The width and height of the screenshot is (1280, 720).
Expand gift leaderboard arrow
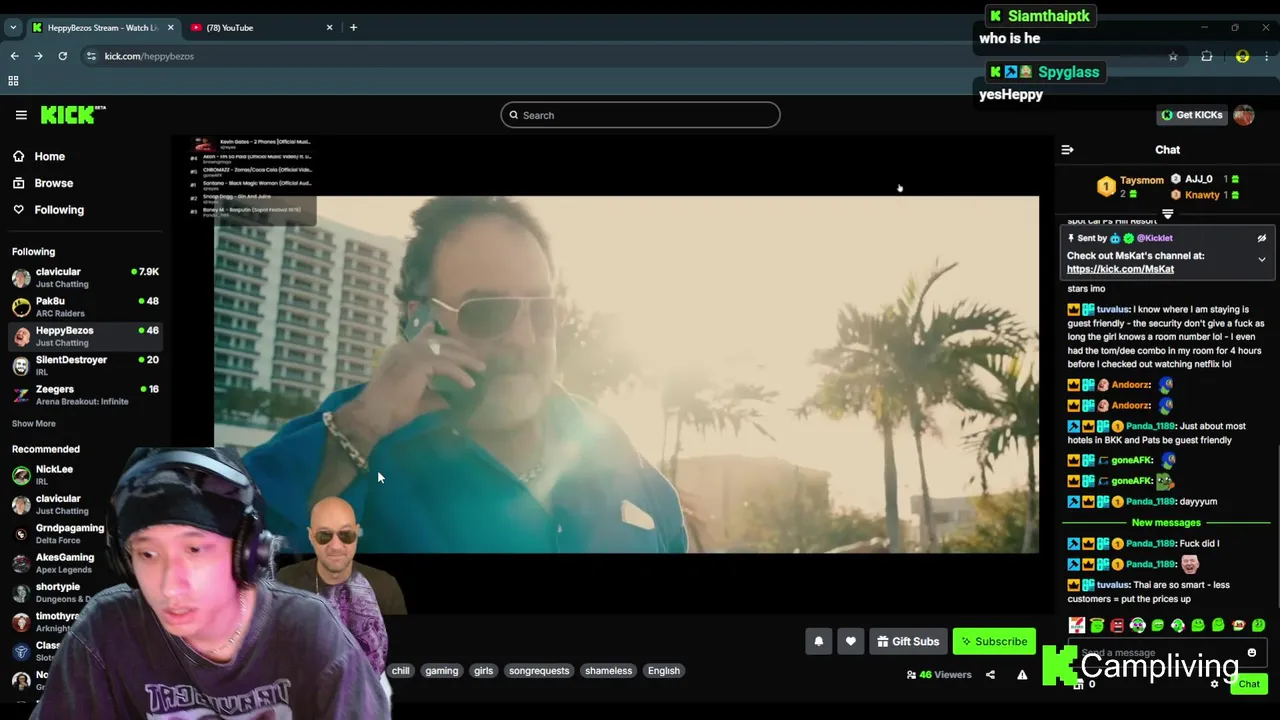pos(1167,214)
